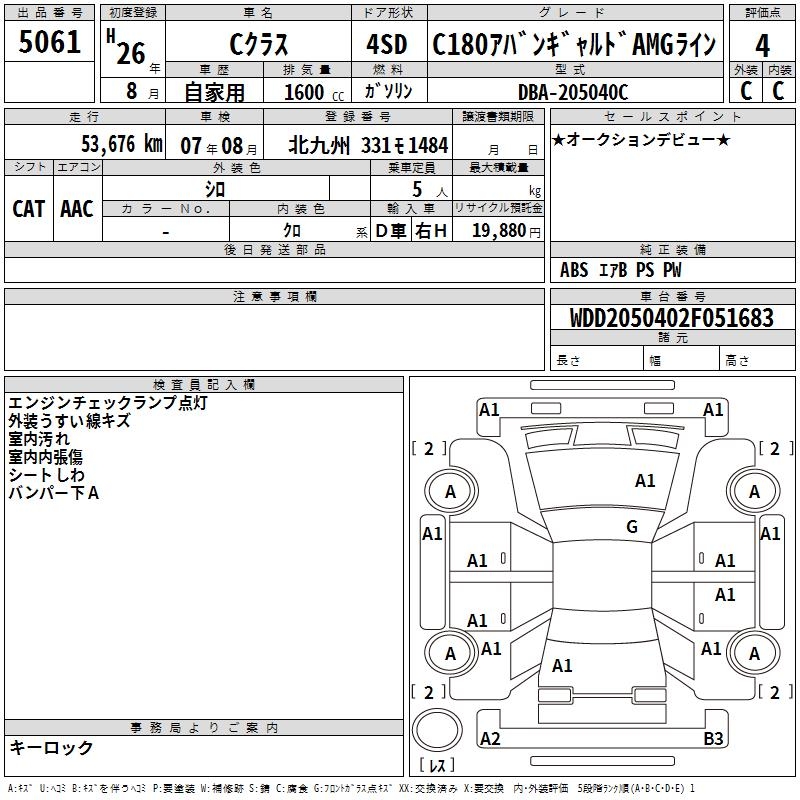Click the damage code legend line

(352, 788)
